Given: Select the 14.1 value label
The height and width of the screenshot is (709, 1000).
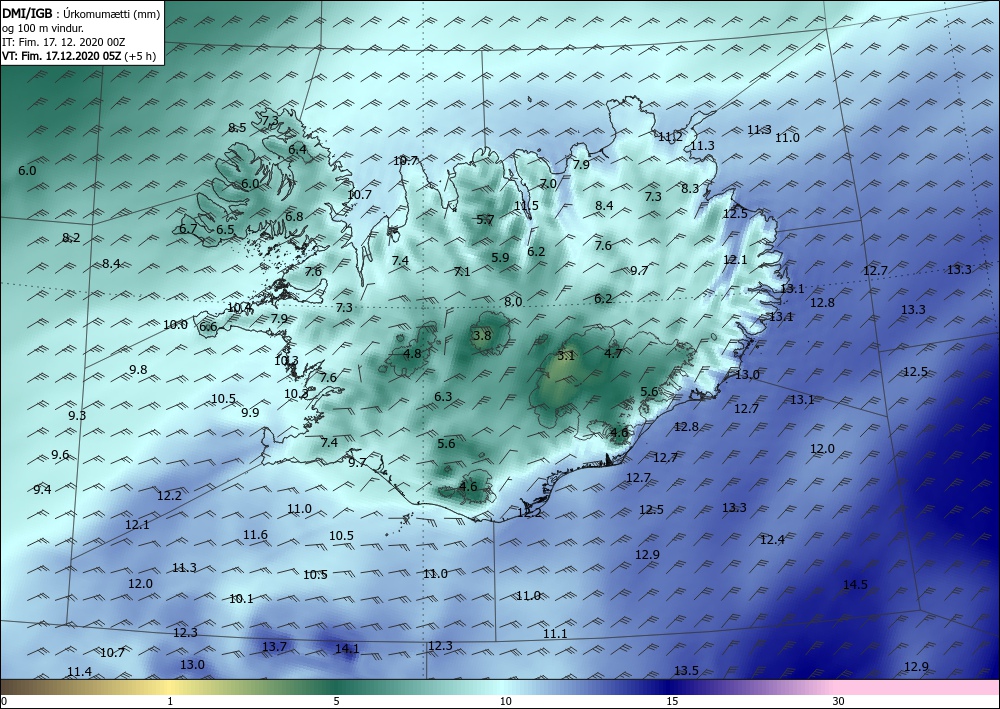Looking at the screenshot, I should (x=347, y=649).
